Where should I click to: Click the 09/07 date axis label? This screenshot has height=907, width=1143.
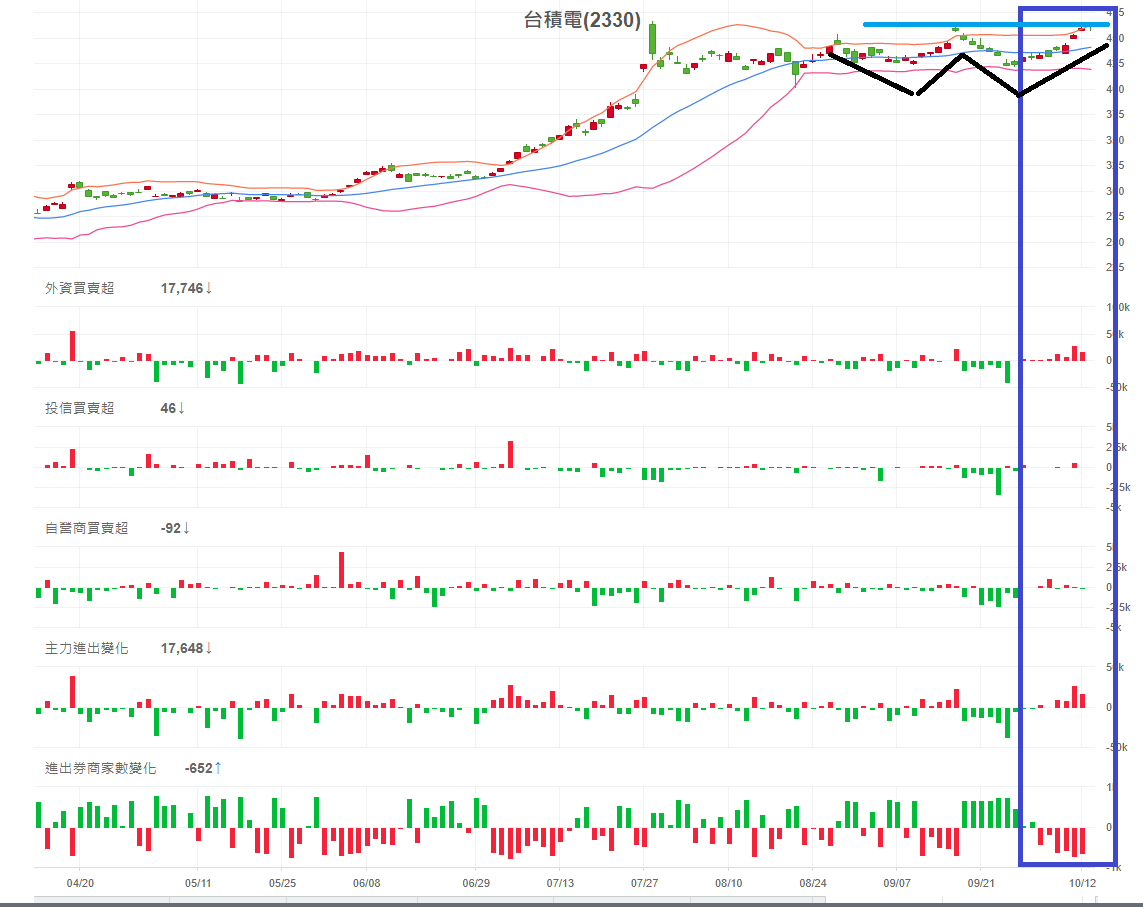897,883
